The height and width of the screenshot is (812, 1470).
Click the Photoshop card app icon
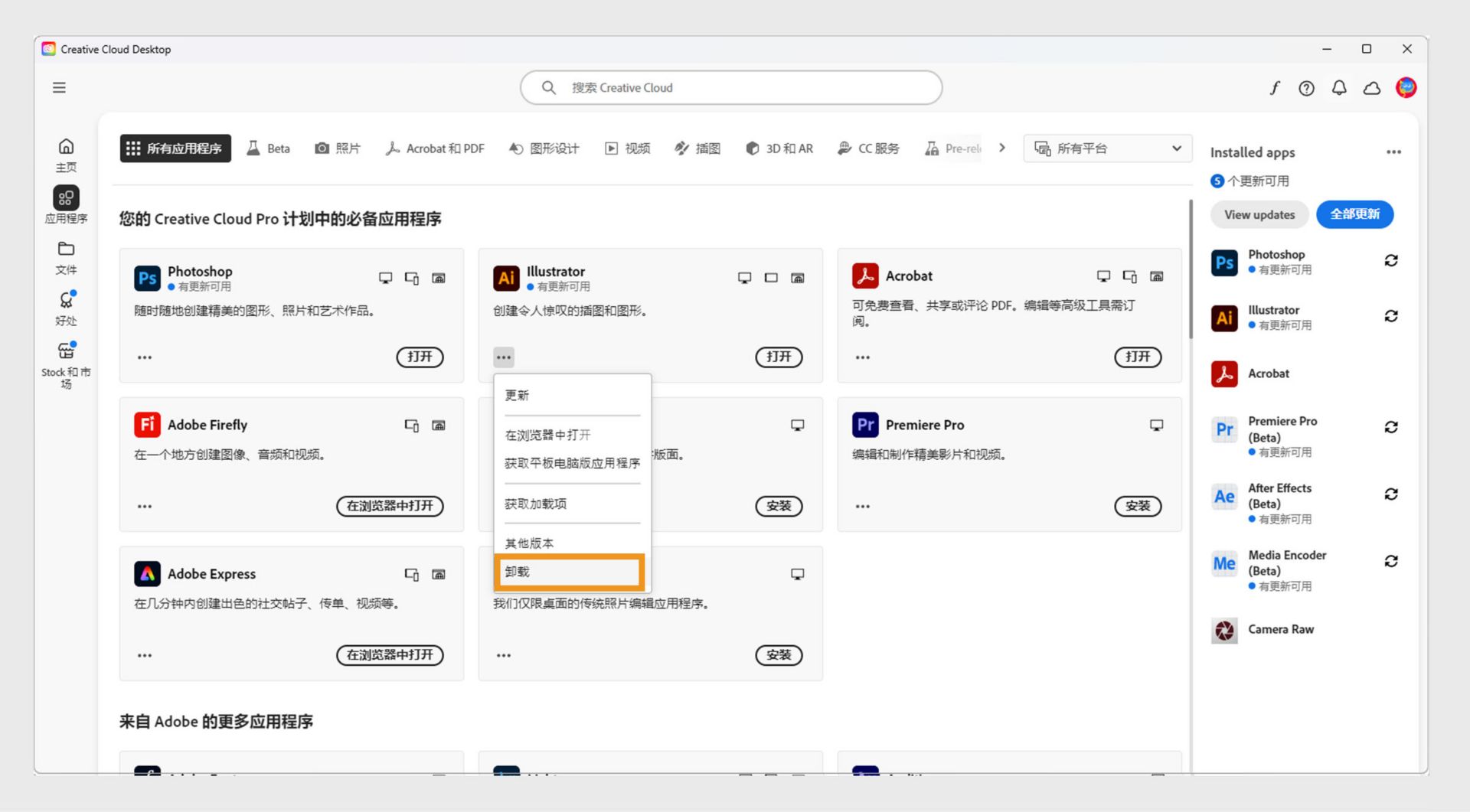(147, 278)
